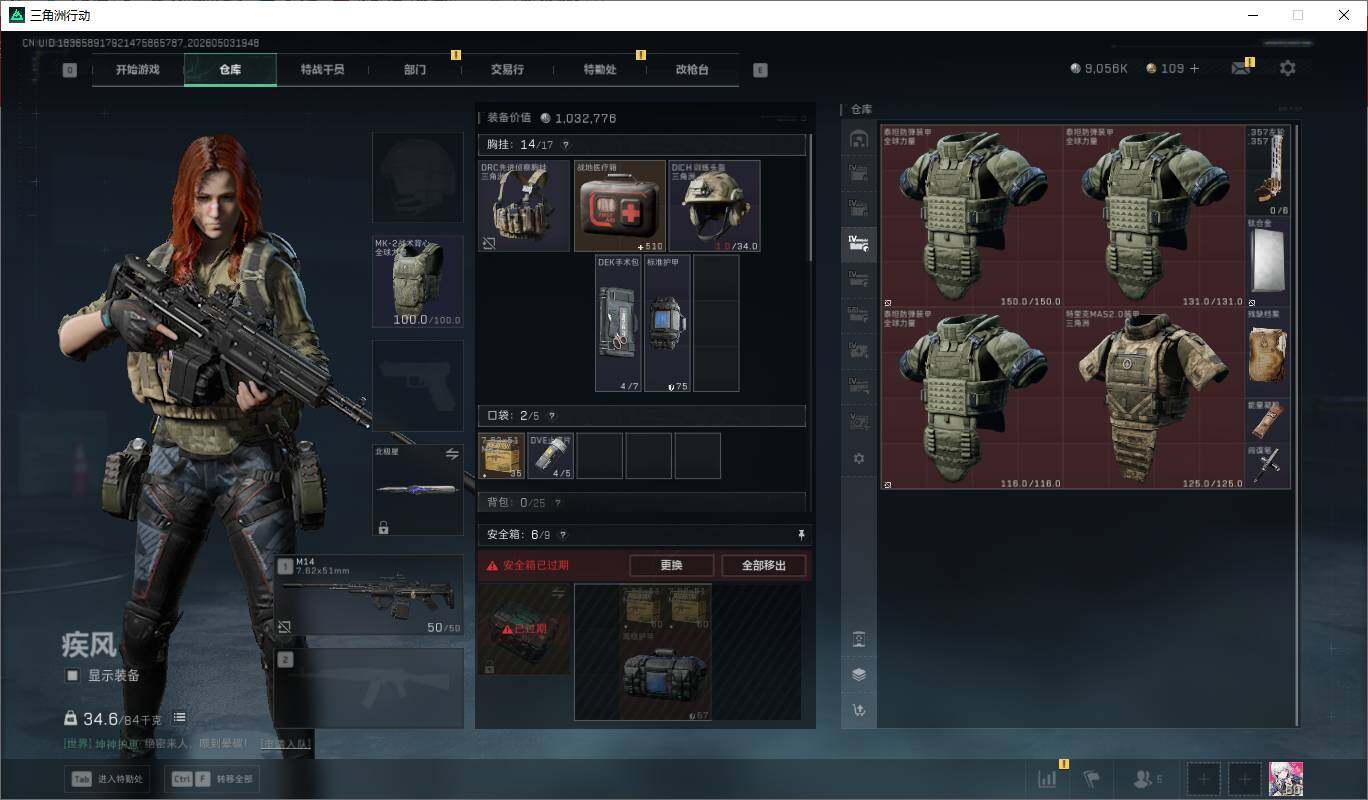Screen dimensions: 1368x800
Task: Select the 能量凝胶 item in warehouse
Action: point(1268,420)
